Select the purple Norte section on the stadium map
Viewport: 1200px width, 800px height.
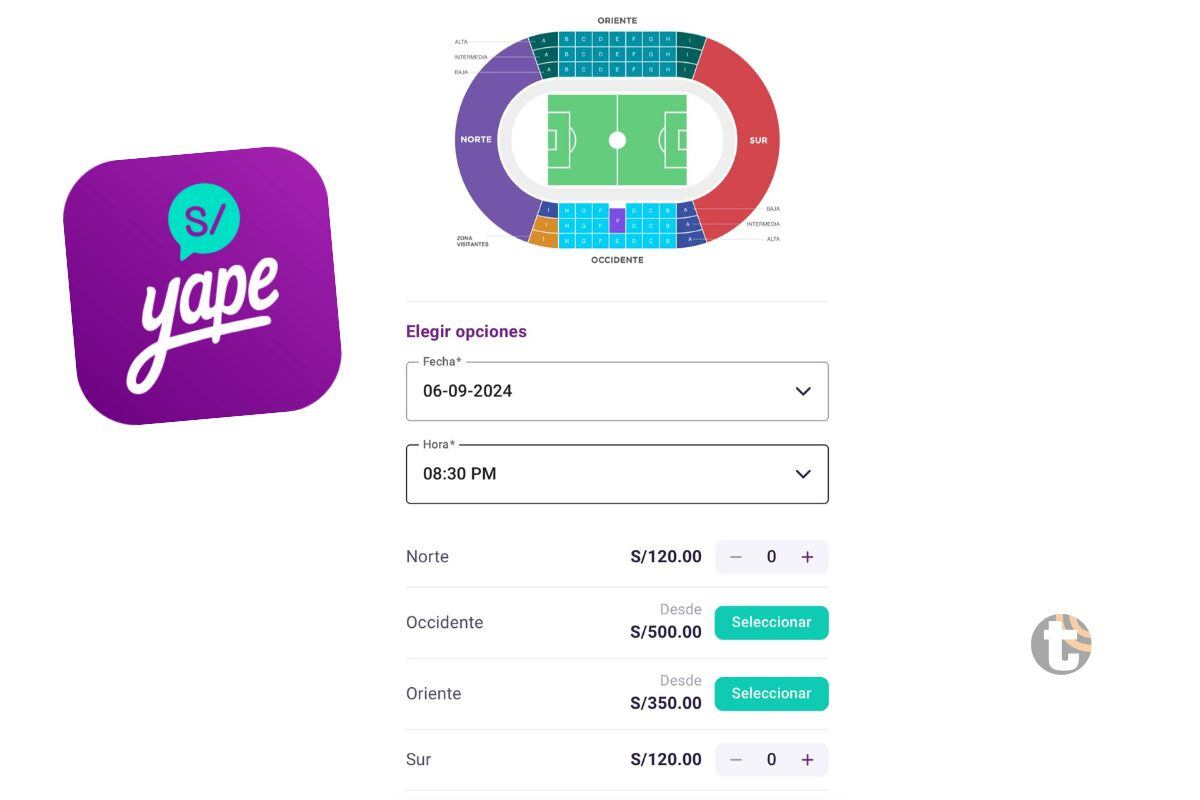(x=476, y=139)
